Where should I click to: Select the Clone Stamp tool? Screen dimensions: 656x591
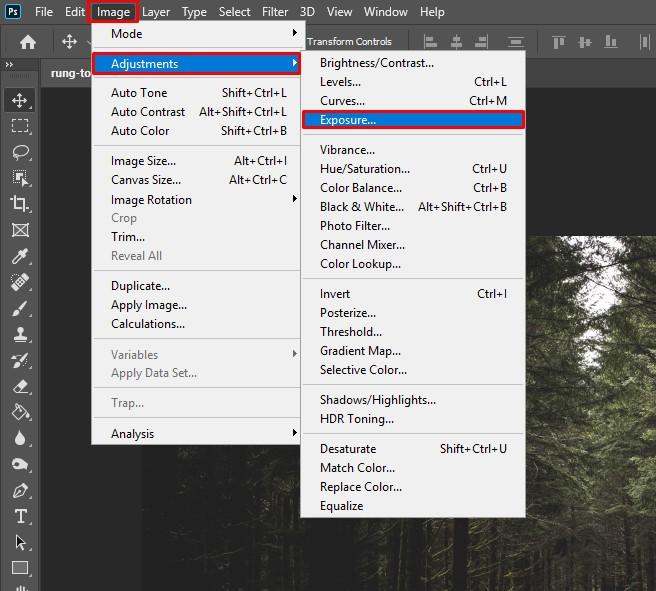click(20, 334)
